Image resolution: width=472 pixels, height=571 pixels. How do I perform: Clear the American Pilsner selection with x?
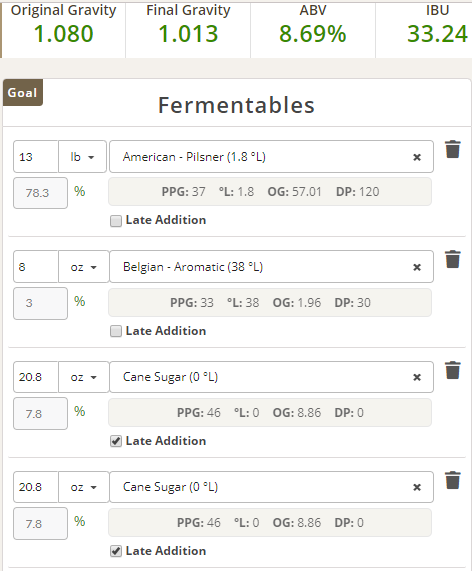point(417,157)
